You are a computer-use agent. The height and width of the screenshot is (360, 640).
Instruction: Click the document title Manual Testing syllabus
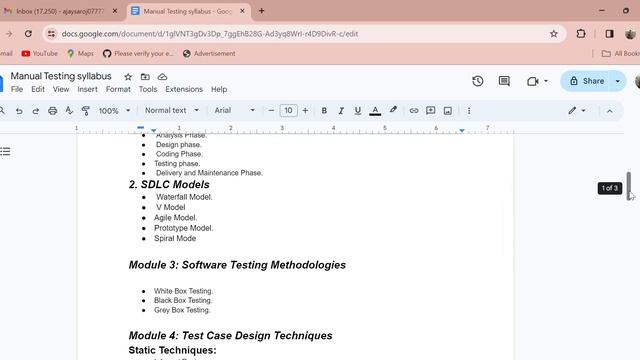(x=61, y=76)
